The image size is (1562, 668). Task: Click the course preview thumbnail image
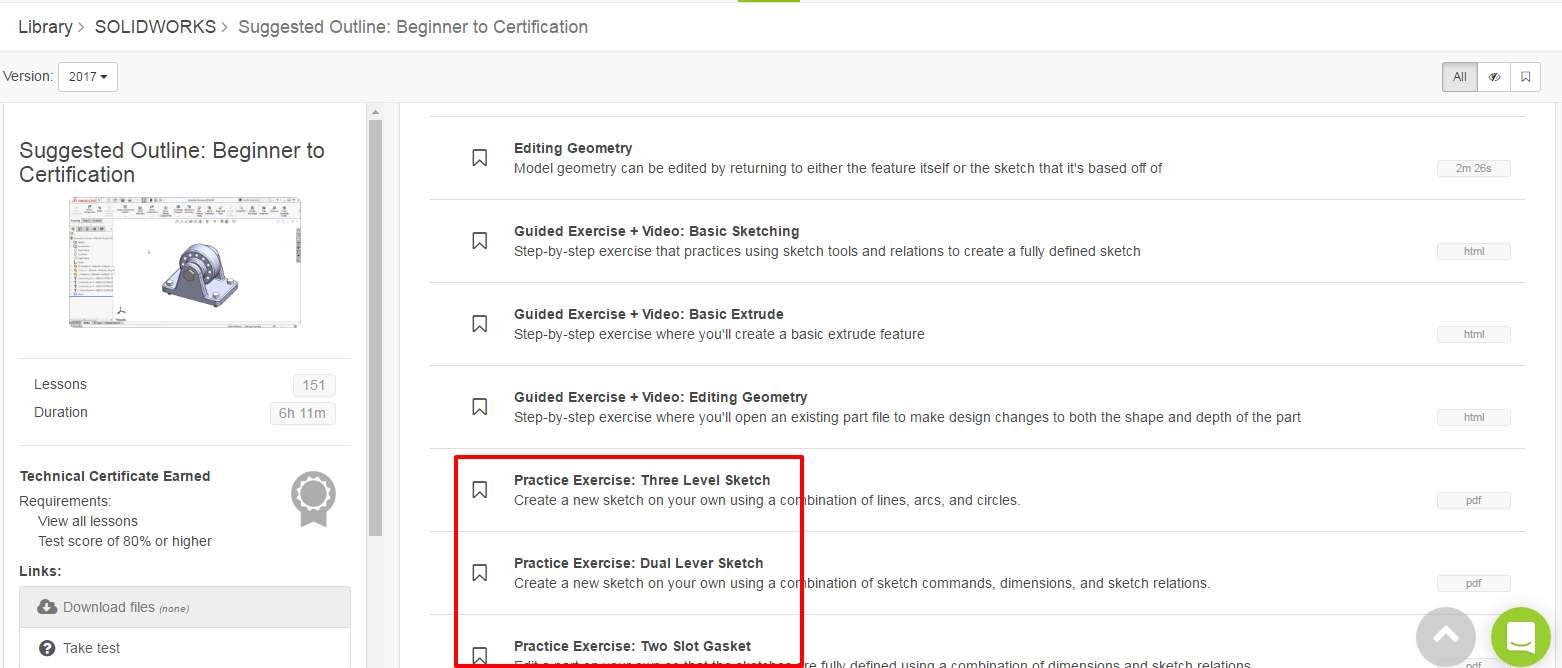coord(185,262)
